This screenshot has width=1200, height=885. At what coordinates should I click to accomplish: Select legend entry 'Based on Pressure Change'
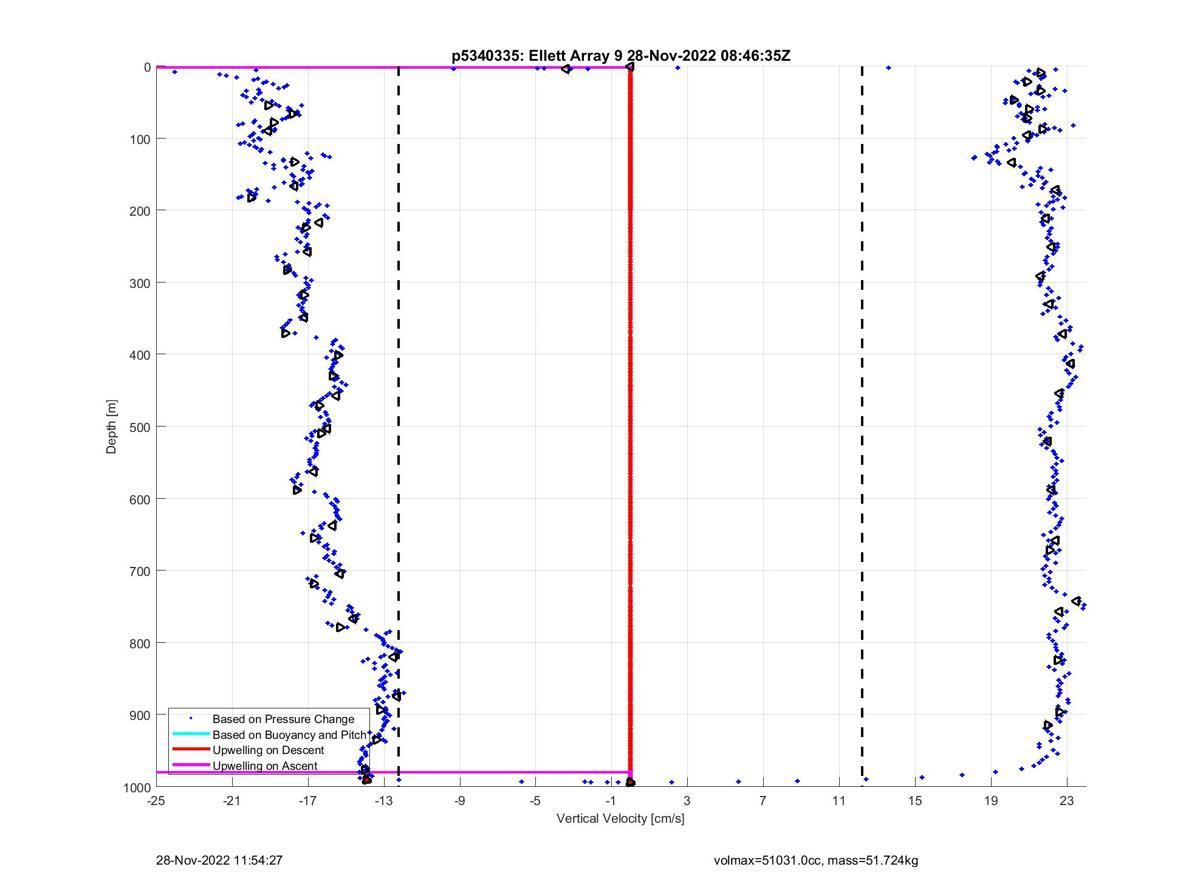pyautogui.click(x=283, y=719)
